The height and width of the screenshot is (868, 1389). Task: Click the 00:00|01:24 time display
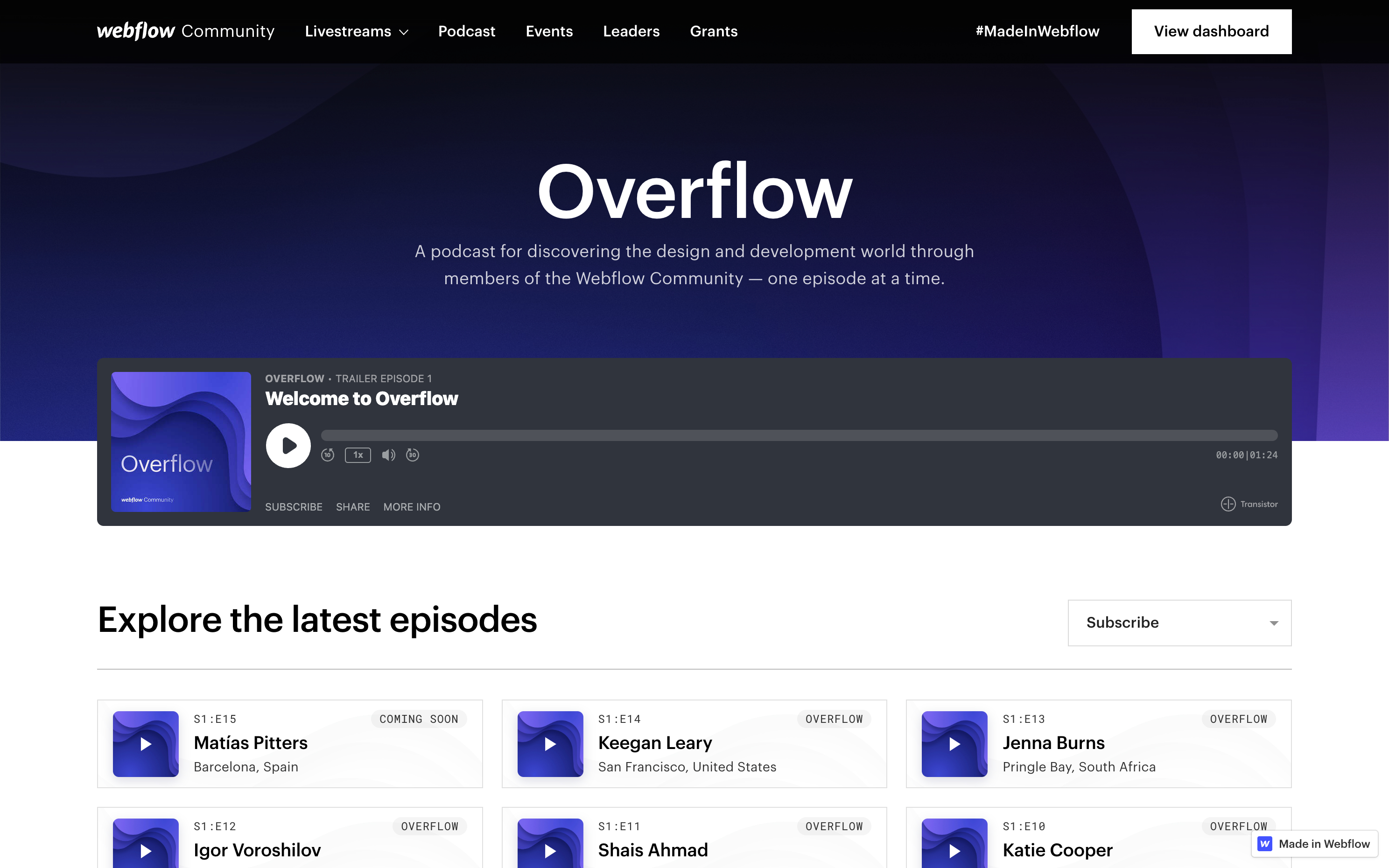coord(1247,455)
